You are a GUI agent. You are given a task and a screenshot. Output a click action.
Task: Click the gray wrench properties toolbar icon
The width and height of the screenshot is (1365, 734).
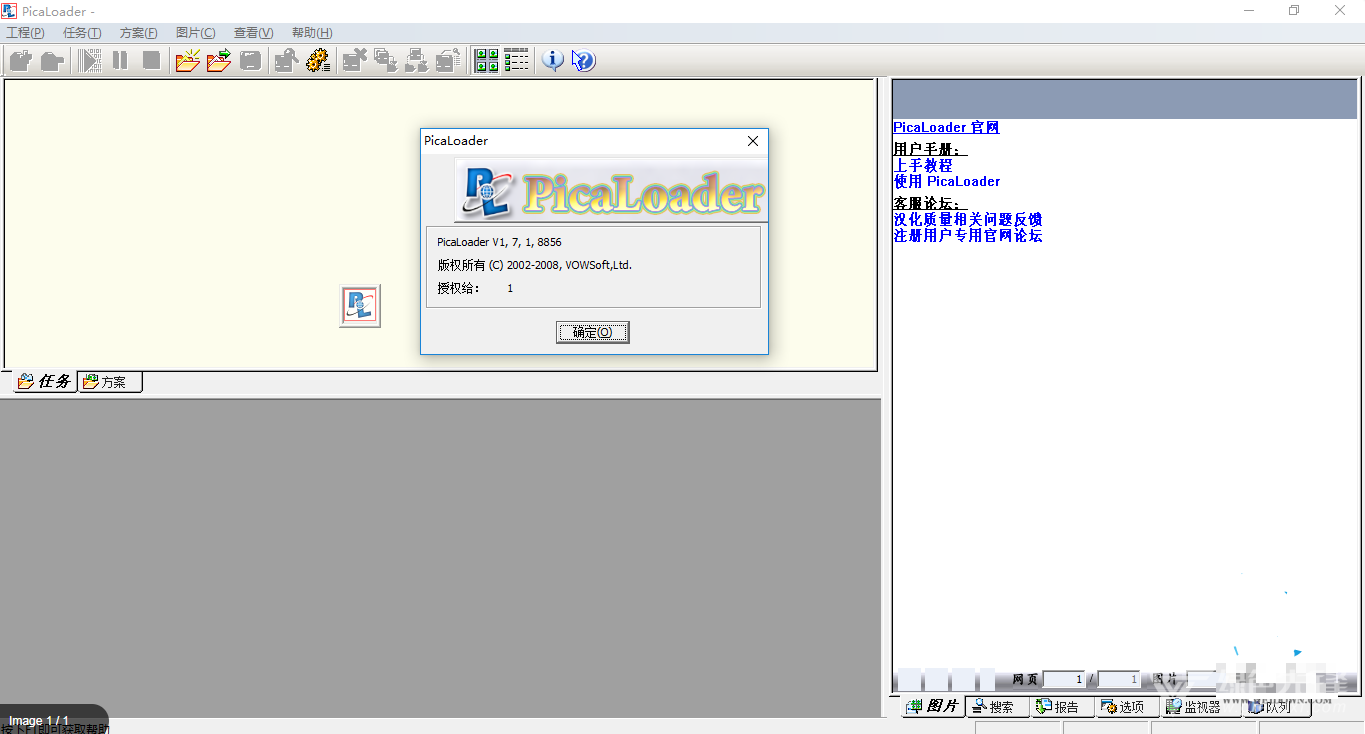tap(286, 60)
